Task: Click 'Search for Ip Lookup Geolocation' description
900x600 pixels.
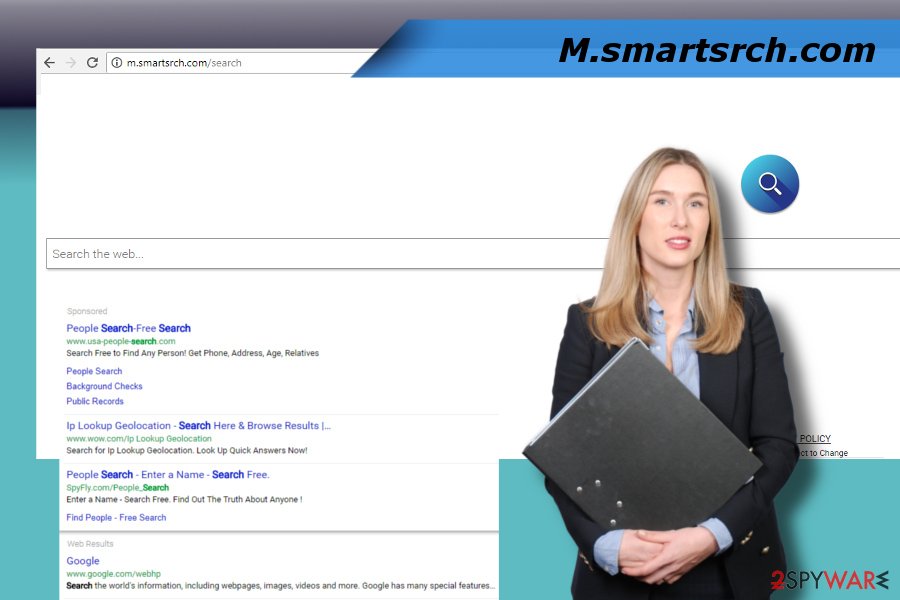Action: 187,450
